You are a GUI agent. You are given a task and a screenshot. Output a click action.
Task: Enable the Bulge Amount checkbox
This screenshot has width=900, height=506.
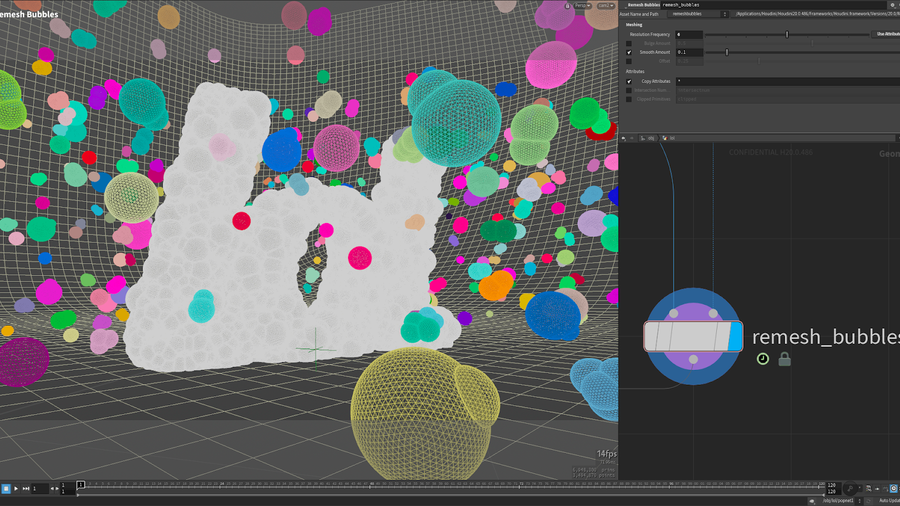629,43
